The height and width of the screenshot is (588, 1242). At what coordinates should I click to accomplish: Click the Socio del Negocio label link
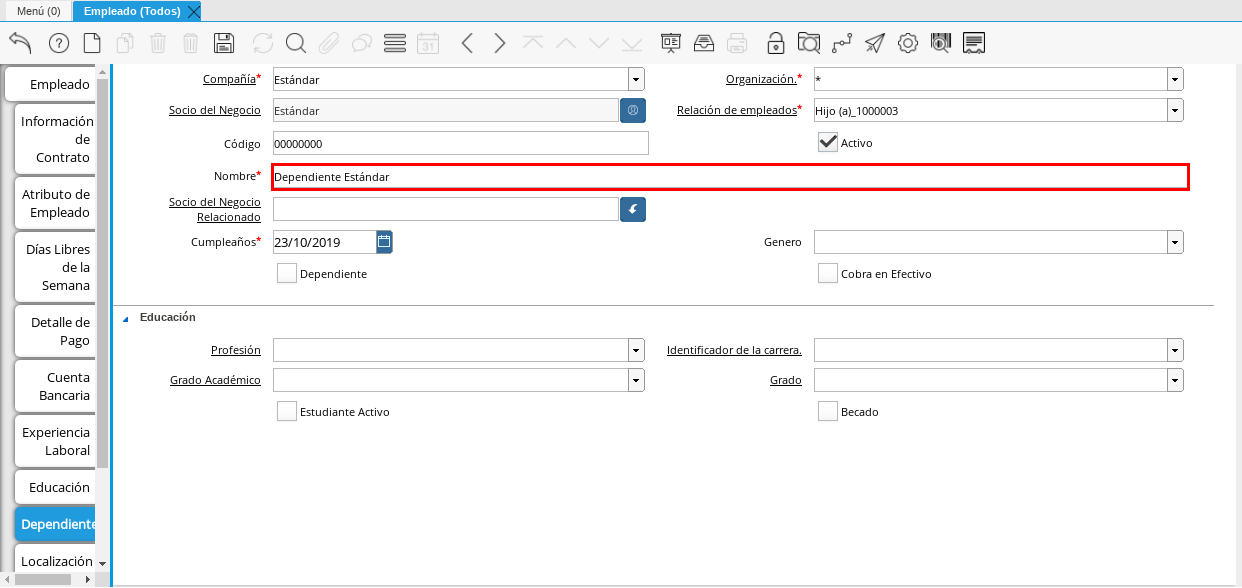[214, 111]
